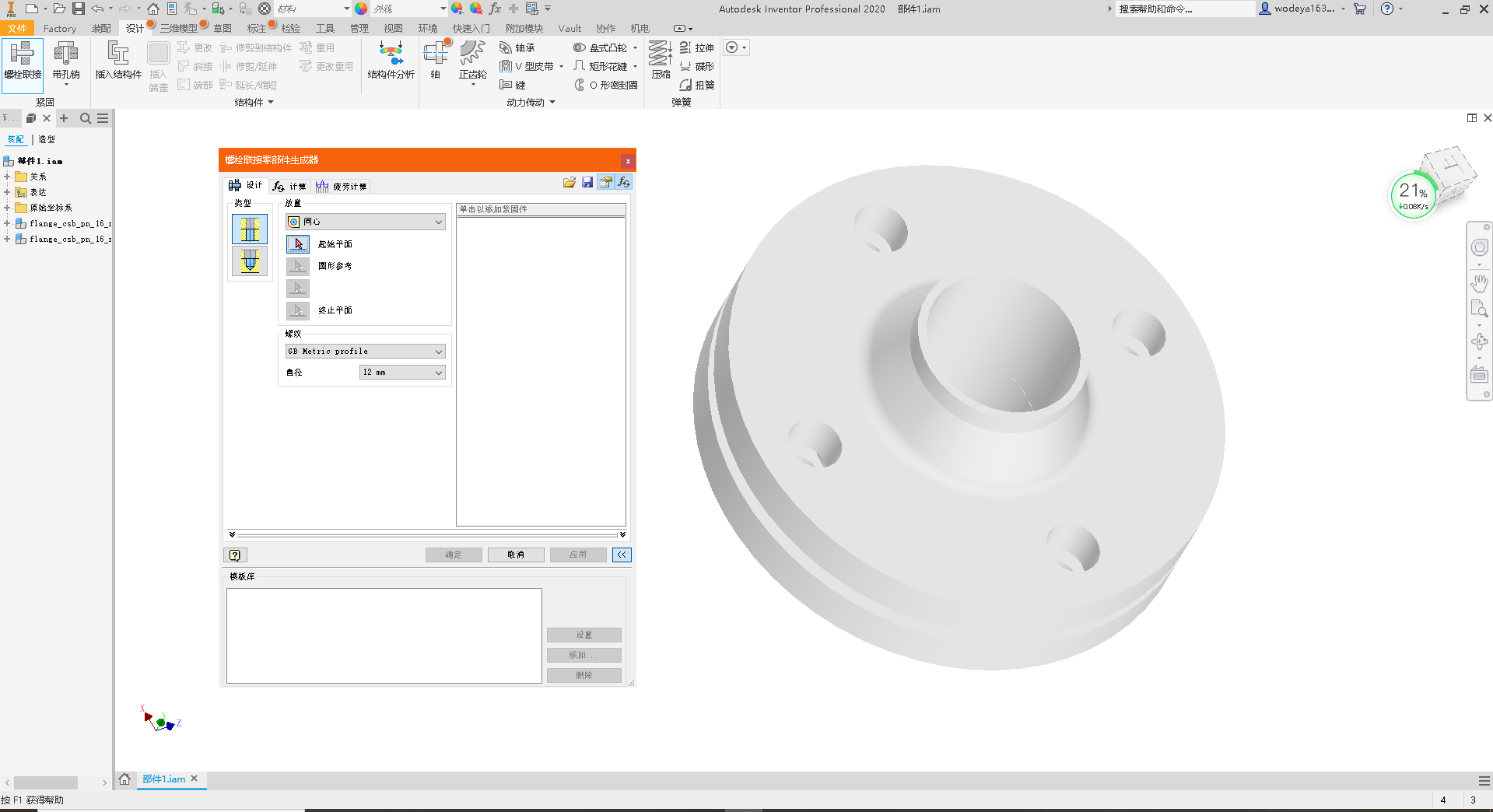Expand the 原始坐标系 folder in browser tree
The image size is (1493, 812).
7,208
